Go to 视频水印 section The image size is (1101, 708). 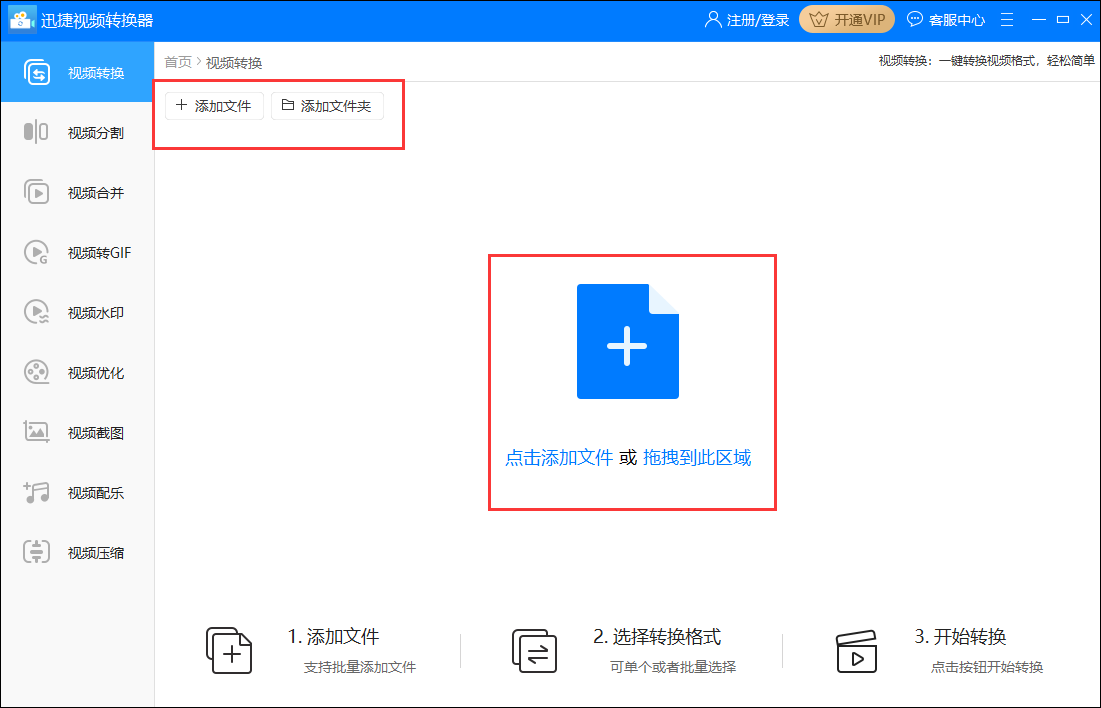[77, 313]
